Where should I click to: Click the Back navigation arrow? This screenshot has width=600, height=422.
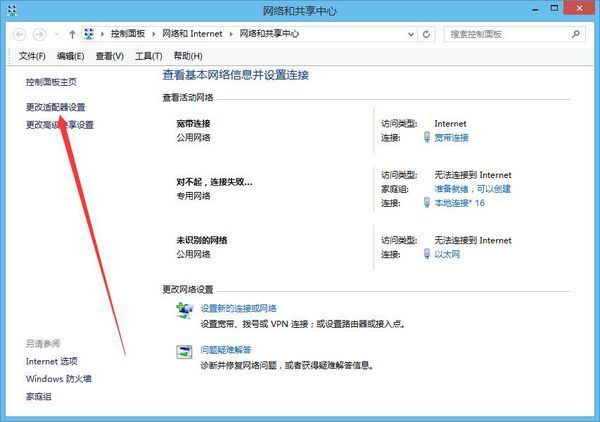(x=20, y=35)
